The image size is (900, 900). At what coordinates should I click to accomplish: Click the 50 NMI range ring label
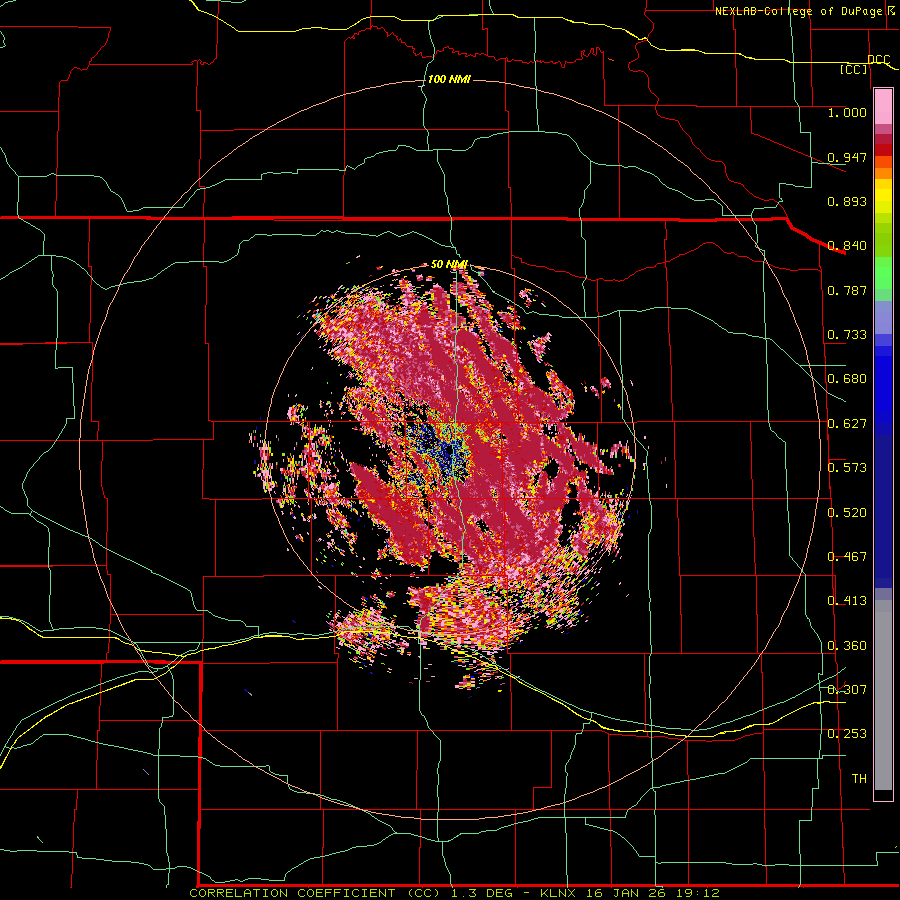click(x=449, y=264)
